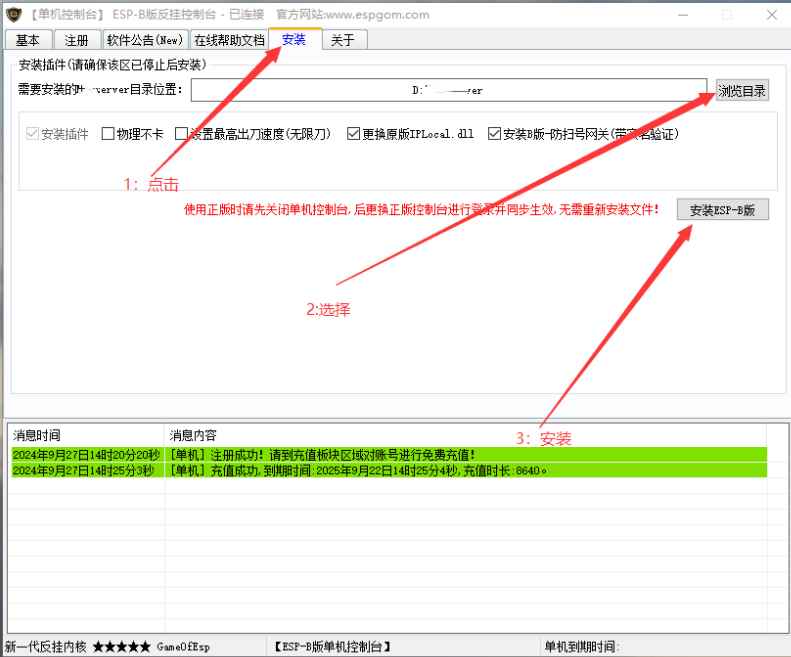The width and height of the screenshot is (791, 657).
Task: Switch to the 注册 tab
Action: click(76, 40)
